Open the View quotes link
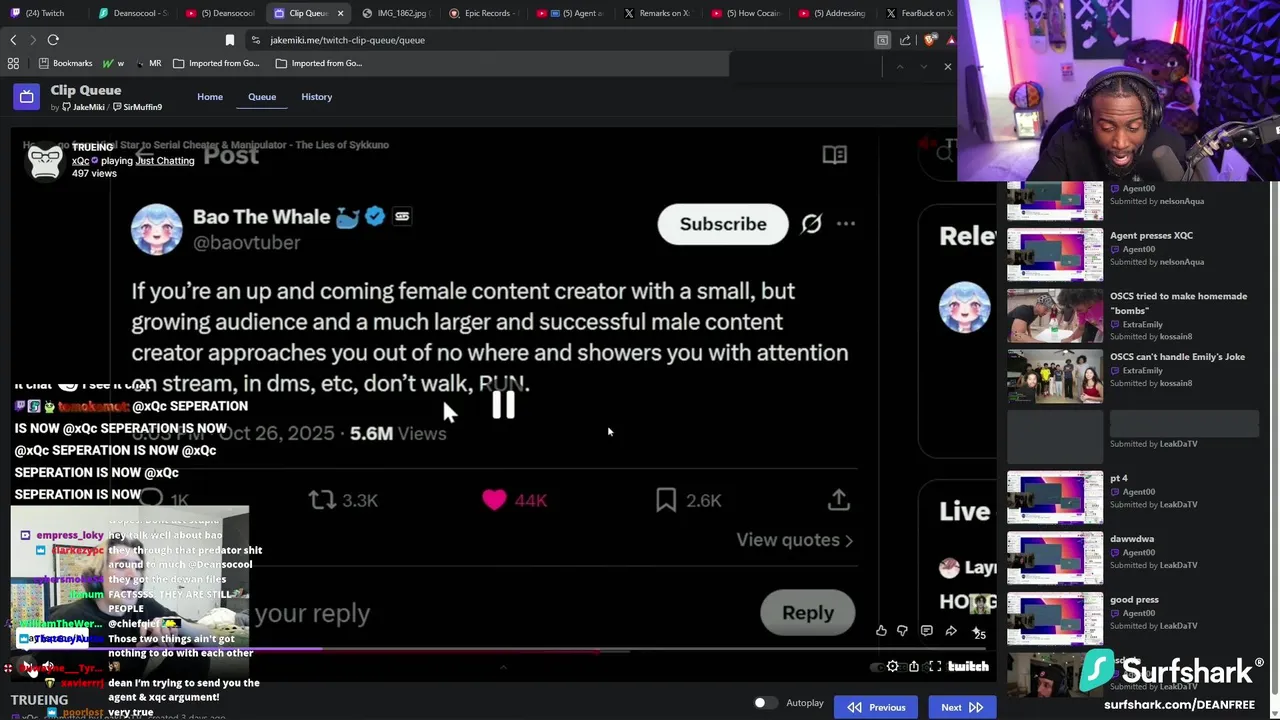This screenshot has height=720, width=1280. click(x=795, y=540)
